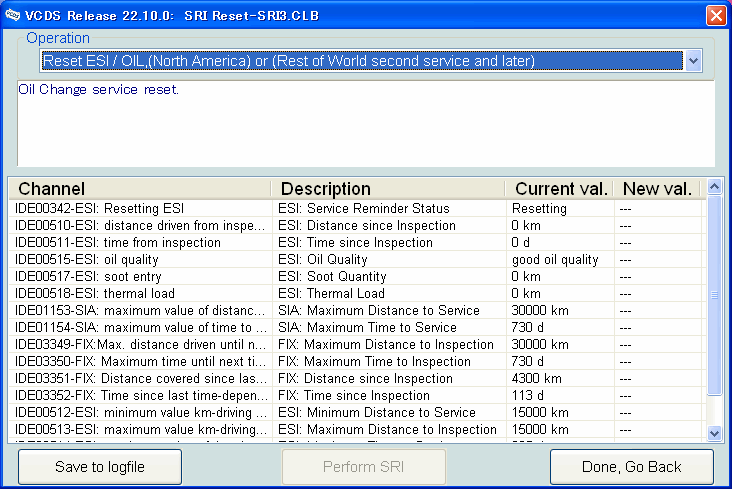Open the Operation dropdown arrow
Image resolution: width=732 pixels, height=489 pixels.
[x=693, y=61]
